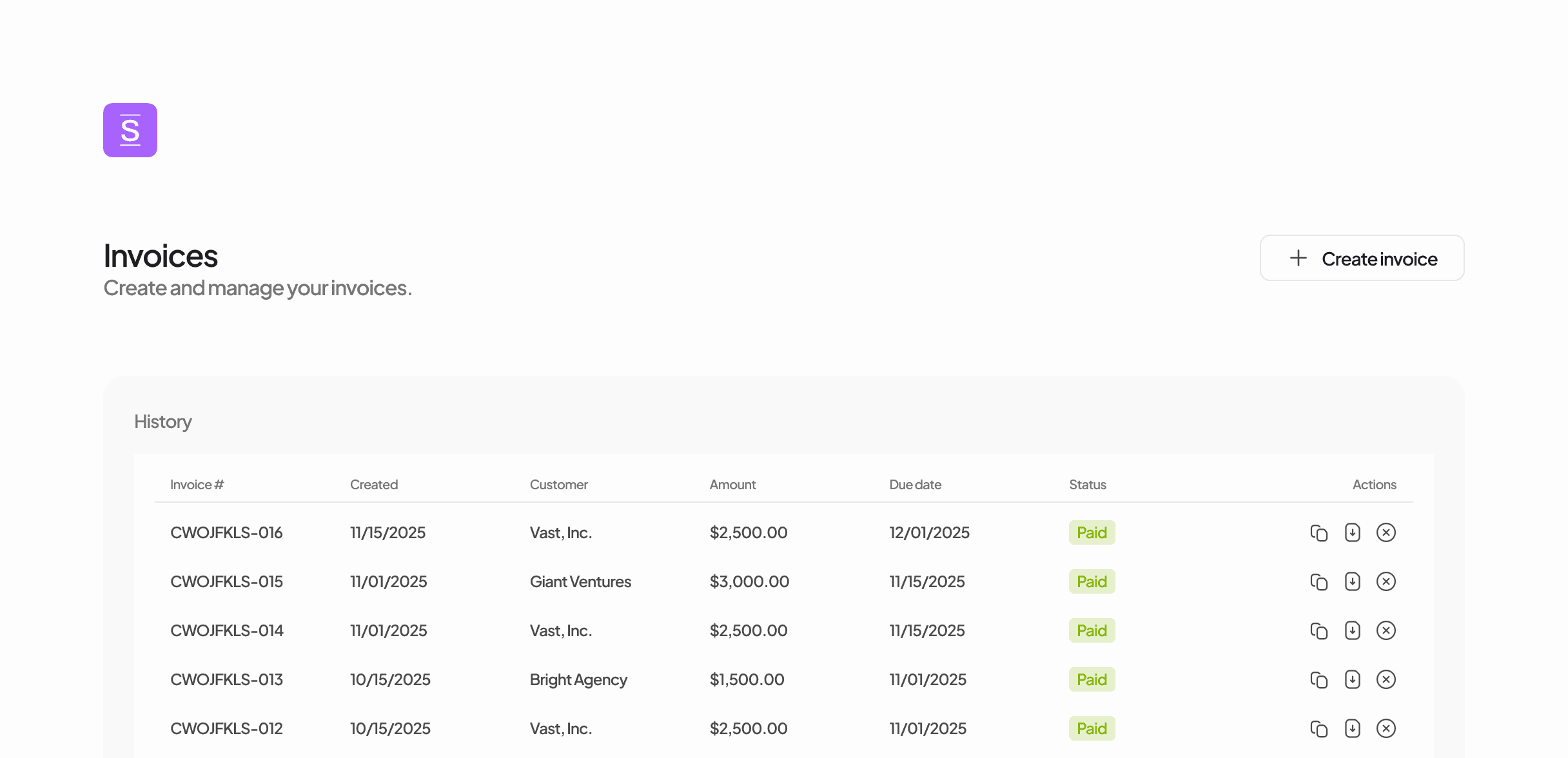
Task: Copy invoice CWOJFKLS-013
Action: pyautogui.click(x=1318, y=680)
